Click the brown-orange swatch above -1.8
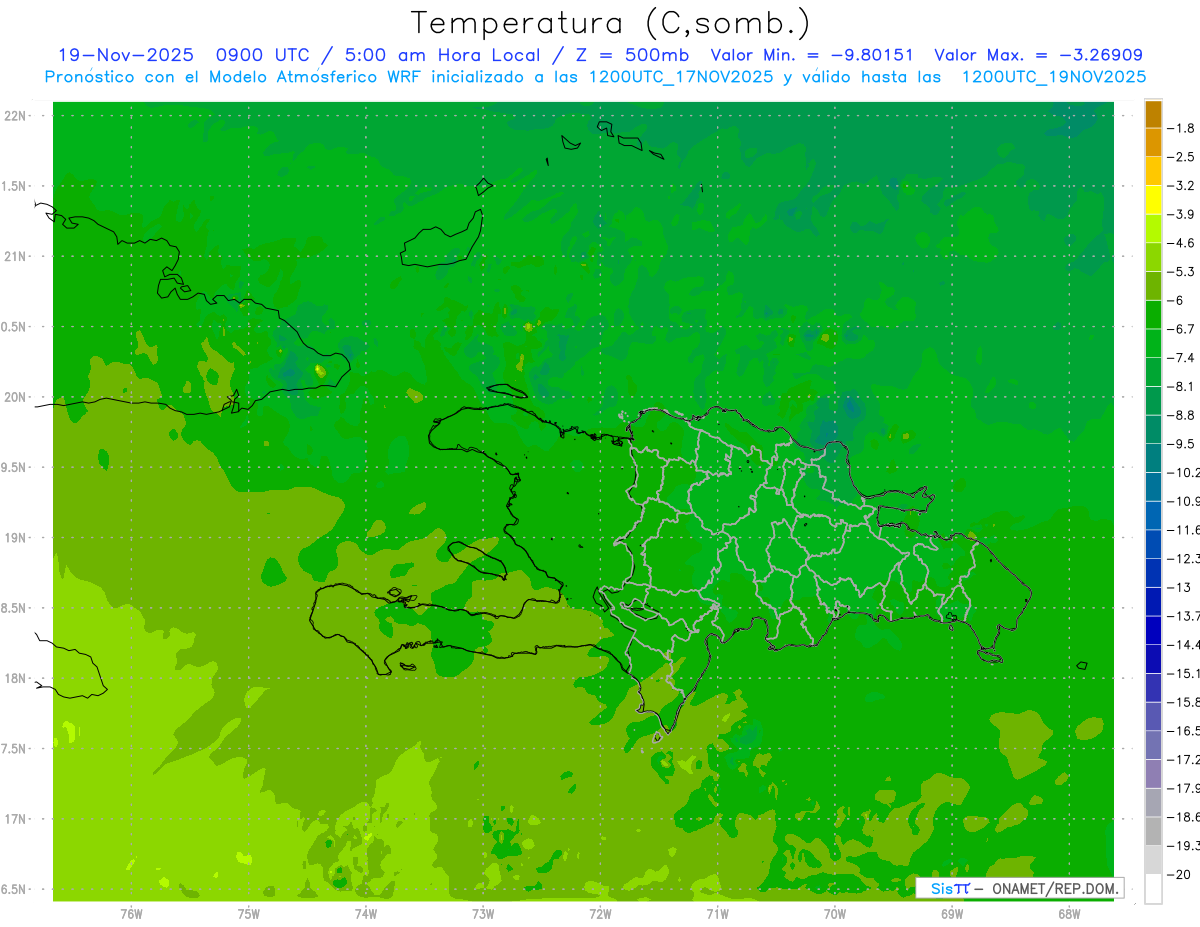Image resolution: width=1200 pixels, height=927 pixels. click(x=1153, y=115)
